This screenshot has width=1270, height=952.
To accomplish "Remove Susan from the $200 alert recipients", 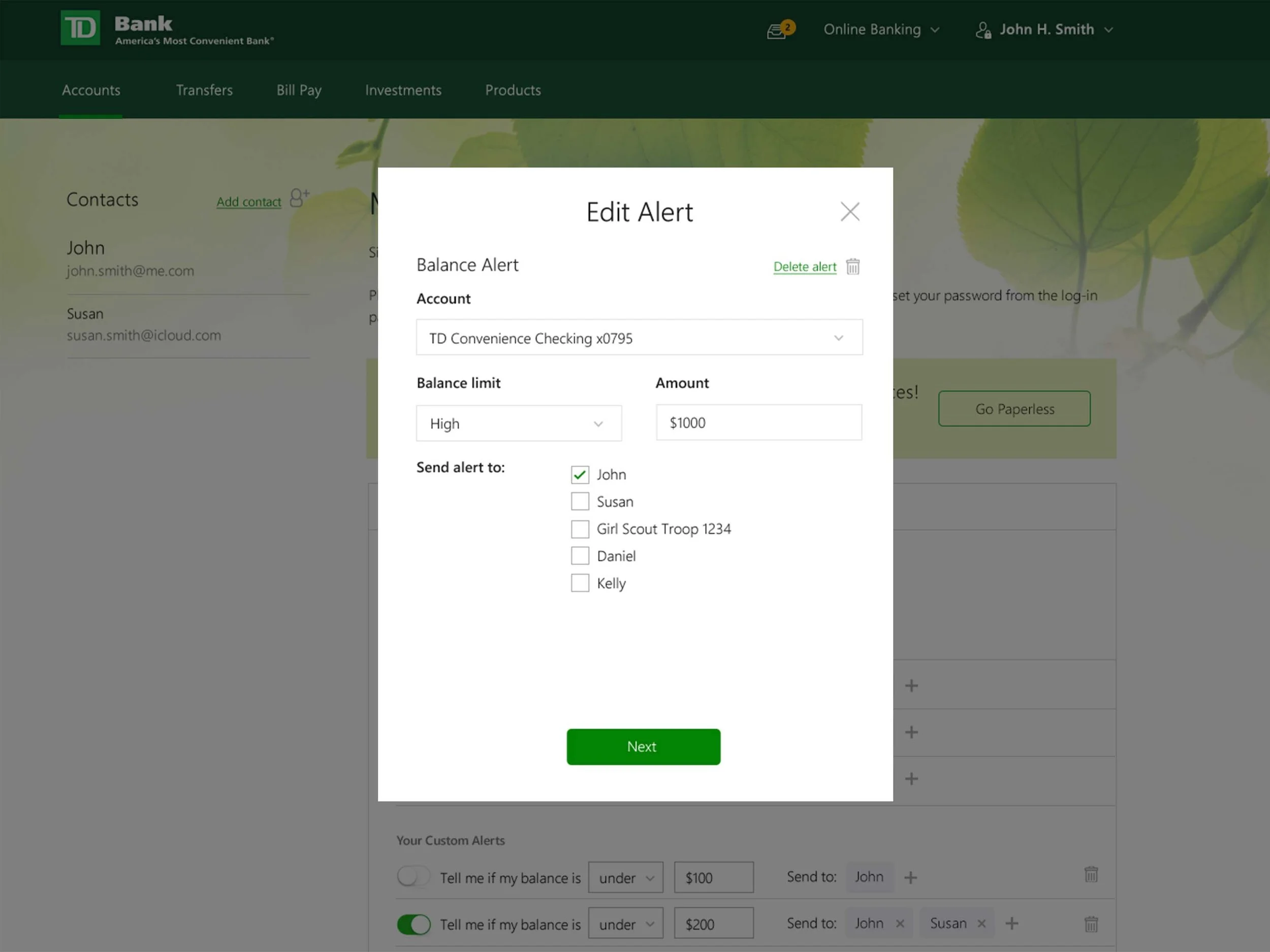I will pos(981,924).
